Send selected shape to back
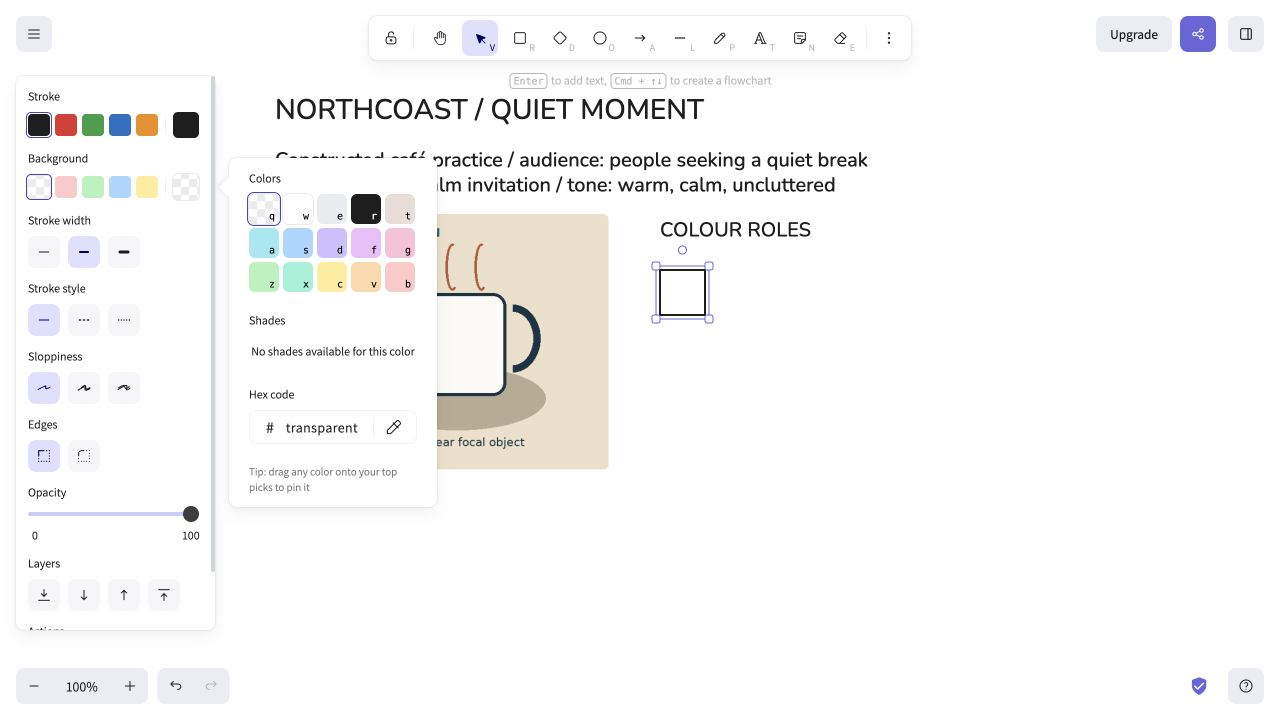 coord(44,595)
